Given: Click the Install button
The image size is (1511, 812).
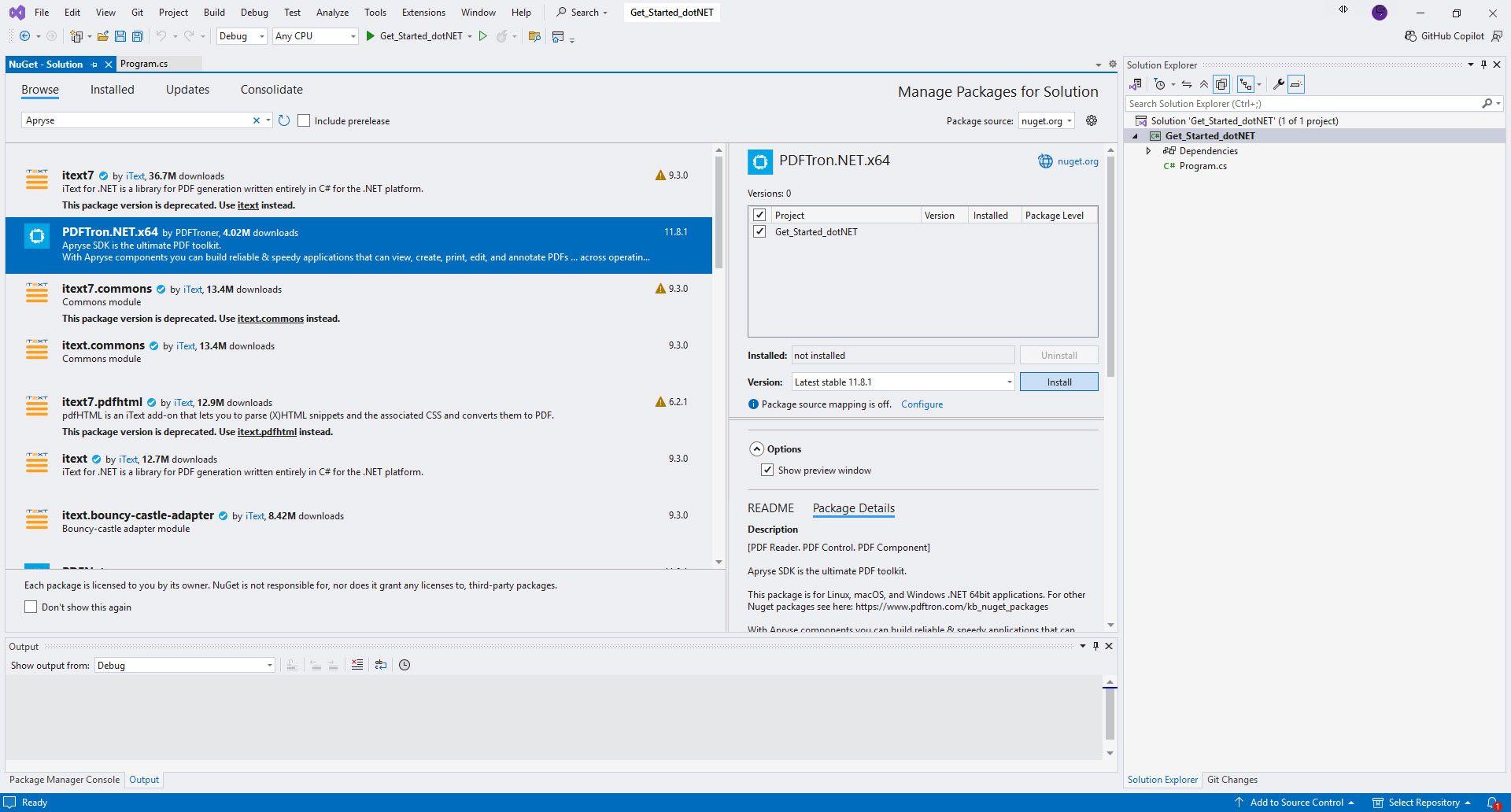Looking at the screenshot, I should pyautogui.click(x=1058, y=382).
